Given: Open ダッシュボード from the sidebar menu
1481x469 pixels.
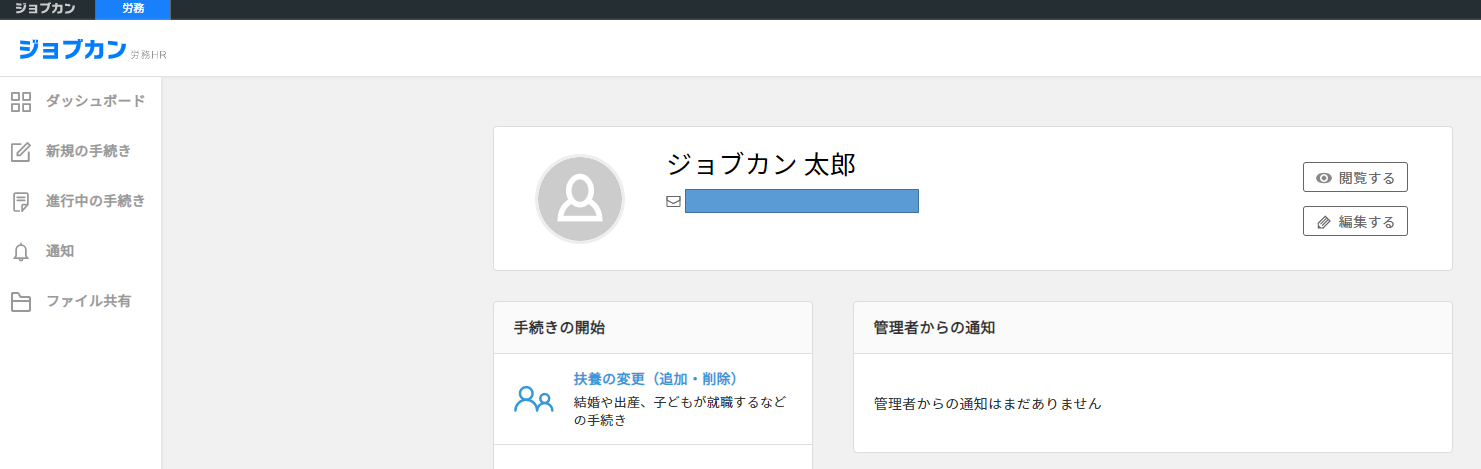Looking at the screenshot, I should [95, 101].
